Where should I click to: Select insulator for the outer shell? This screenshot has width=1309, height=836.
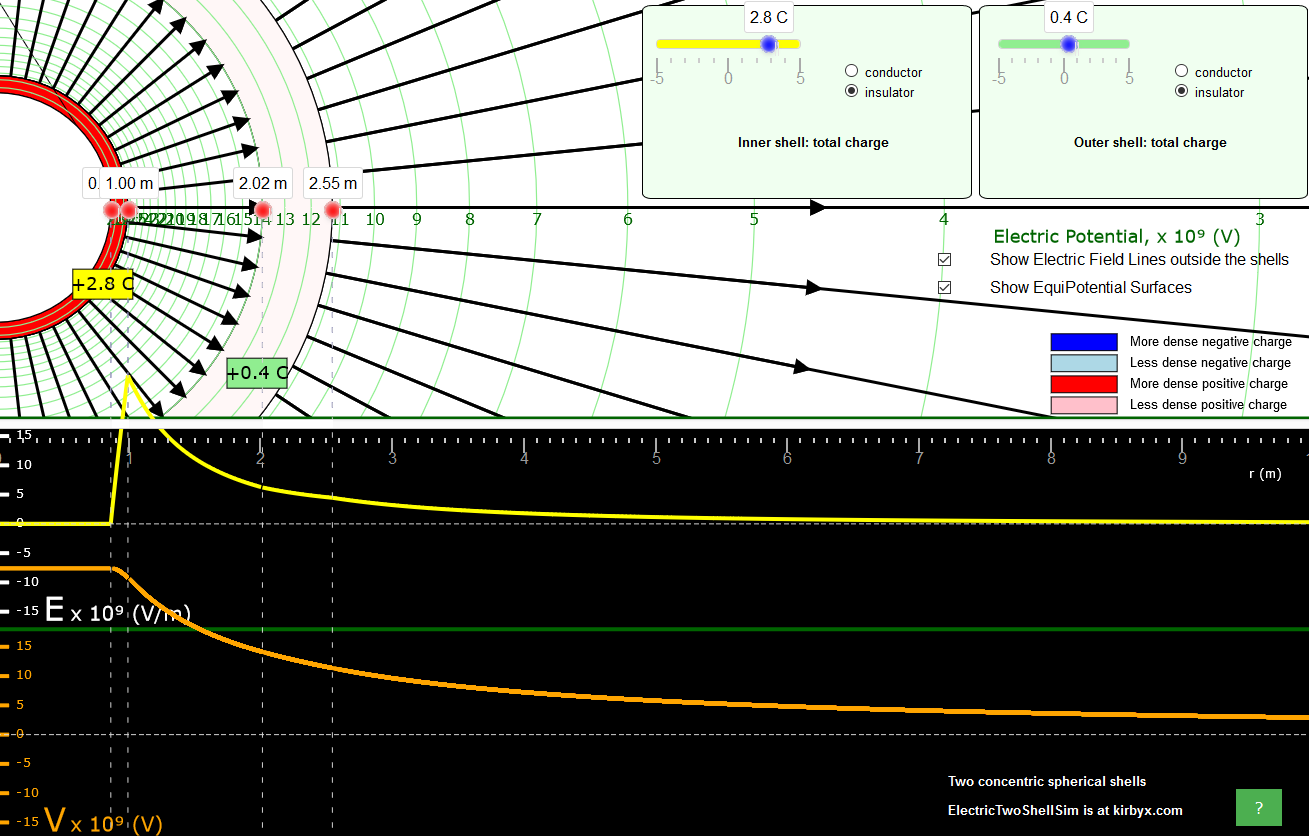coord(1182,91)
